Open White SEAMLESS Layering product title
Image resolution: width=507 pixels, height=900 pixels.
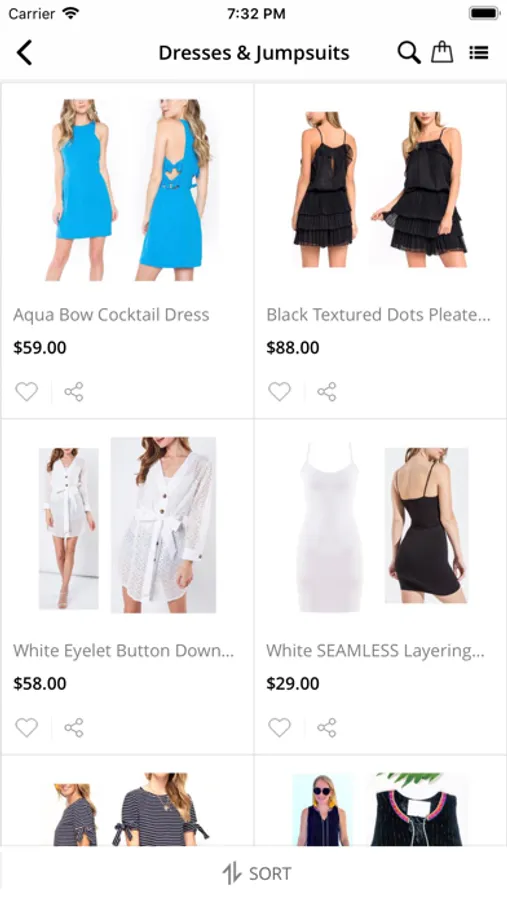click(376, 650)
